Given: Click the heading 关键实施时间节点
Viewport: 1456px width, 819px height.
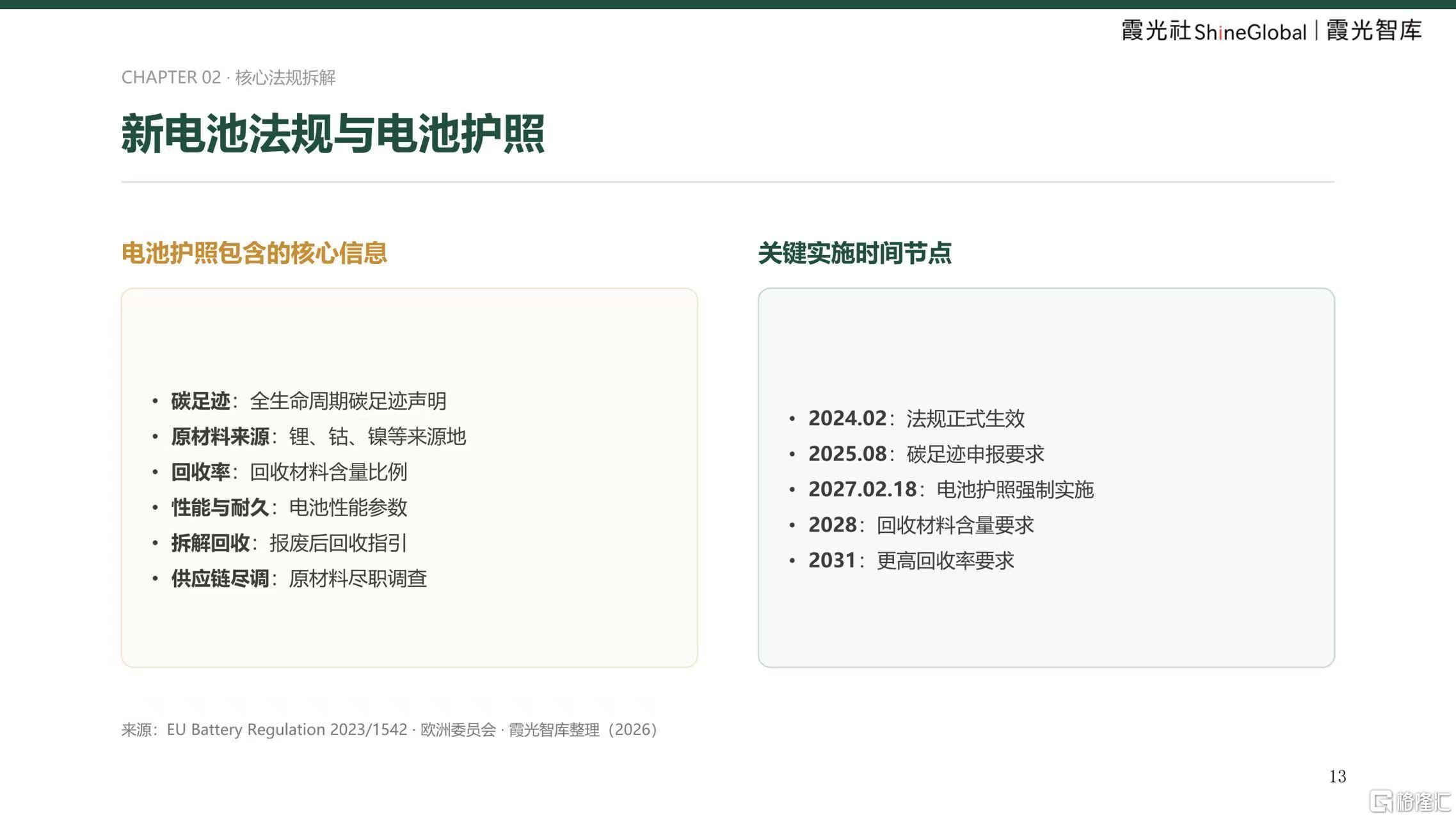Looking at the screenshot, I should 854,253.
